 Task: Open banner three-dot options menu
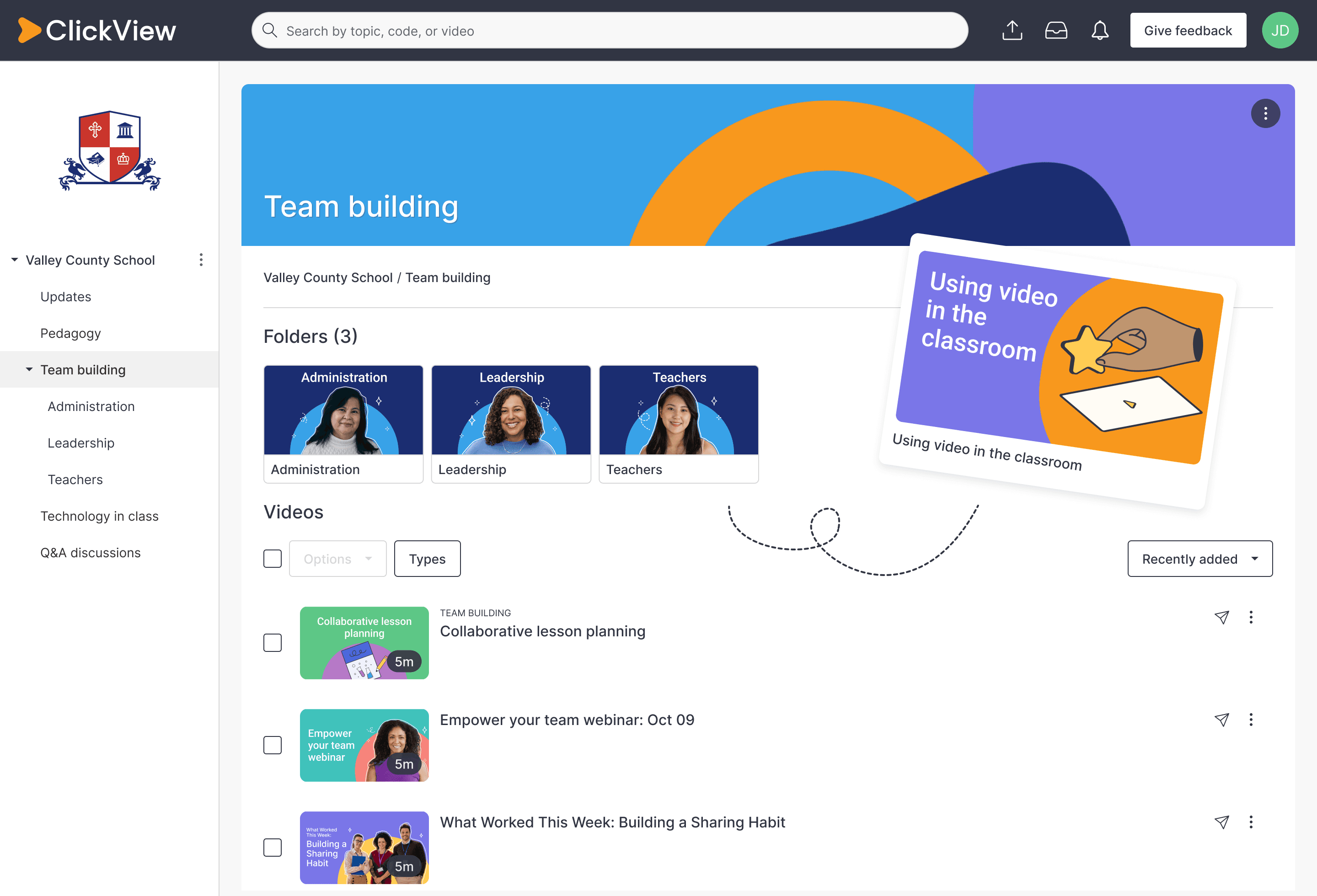coord(1265,114)
